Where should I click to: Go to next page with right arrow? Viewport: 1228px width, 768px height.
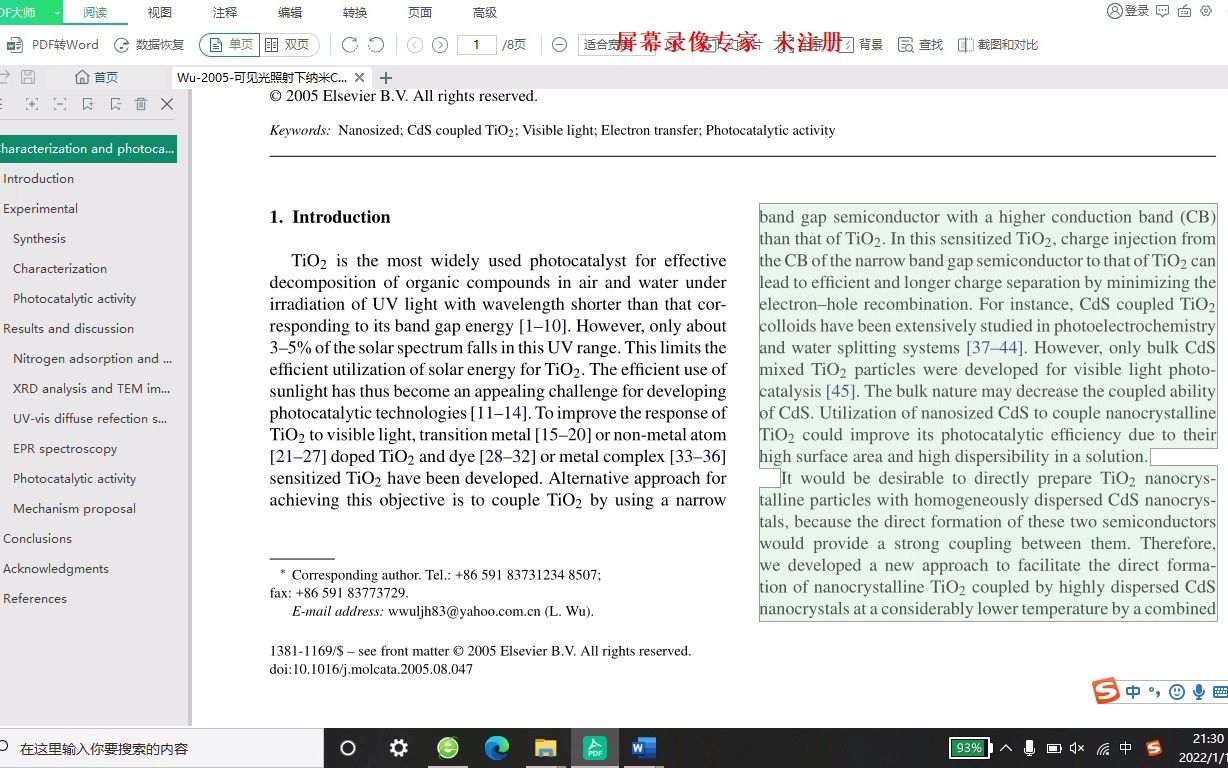click(x=440, y=44)
